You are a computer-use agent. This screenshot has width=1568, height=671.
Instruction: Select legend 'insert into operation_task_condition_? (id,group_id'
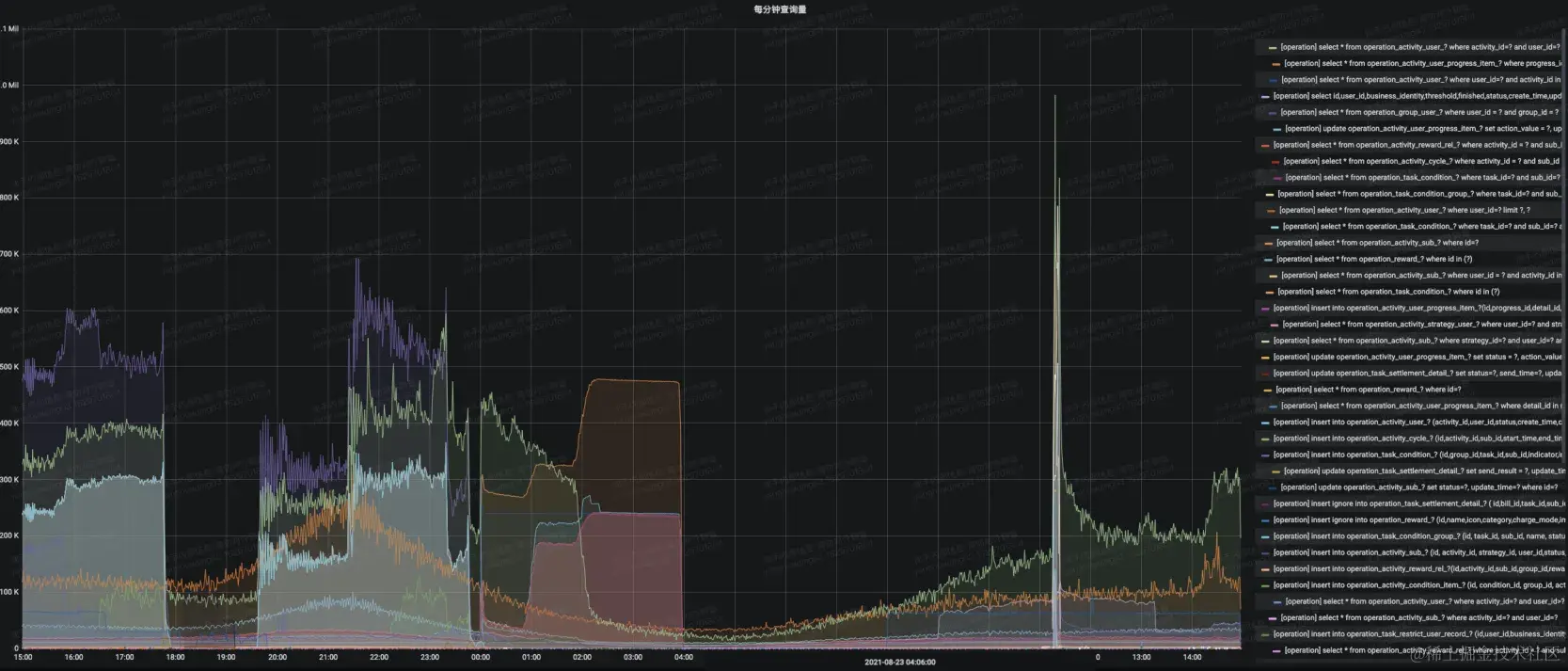(x=1418, y=455)
